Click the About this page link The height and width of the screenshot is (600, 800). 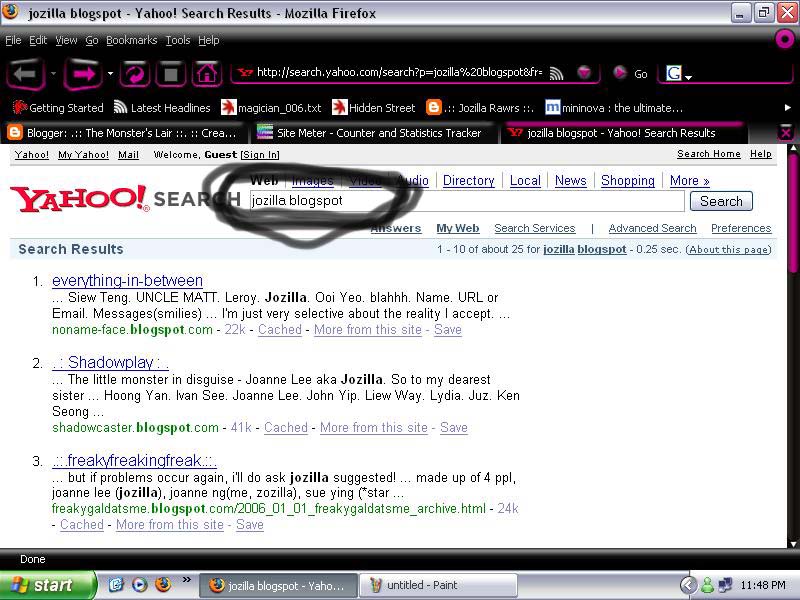728,249
